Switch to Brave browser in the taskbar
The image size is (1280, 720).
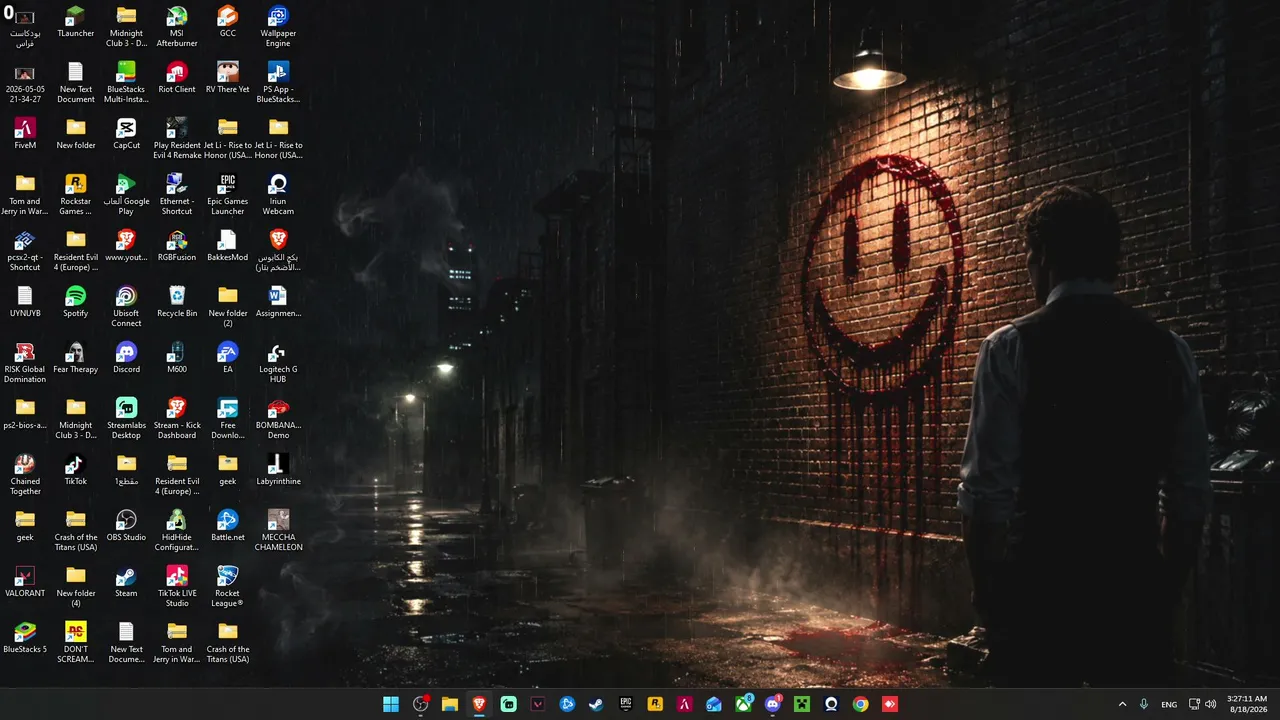click(479, 704)
